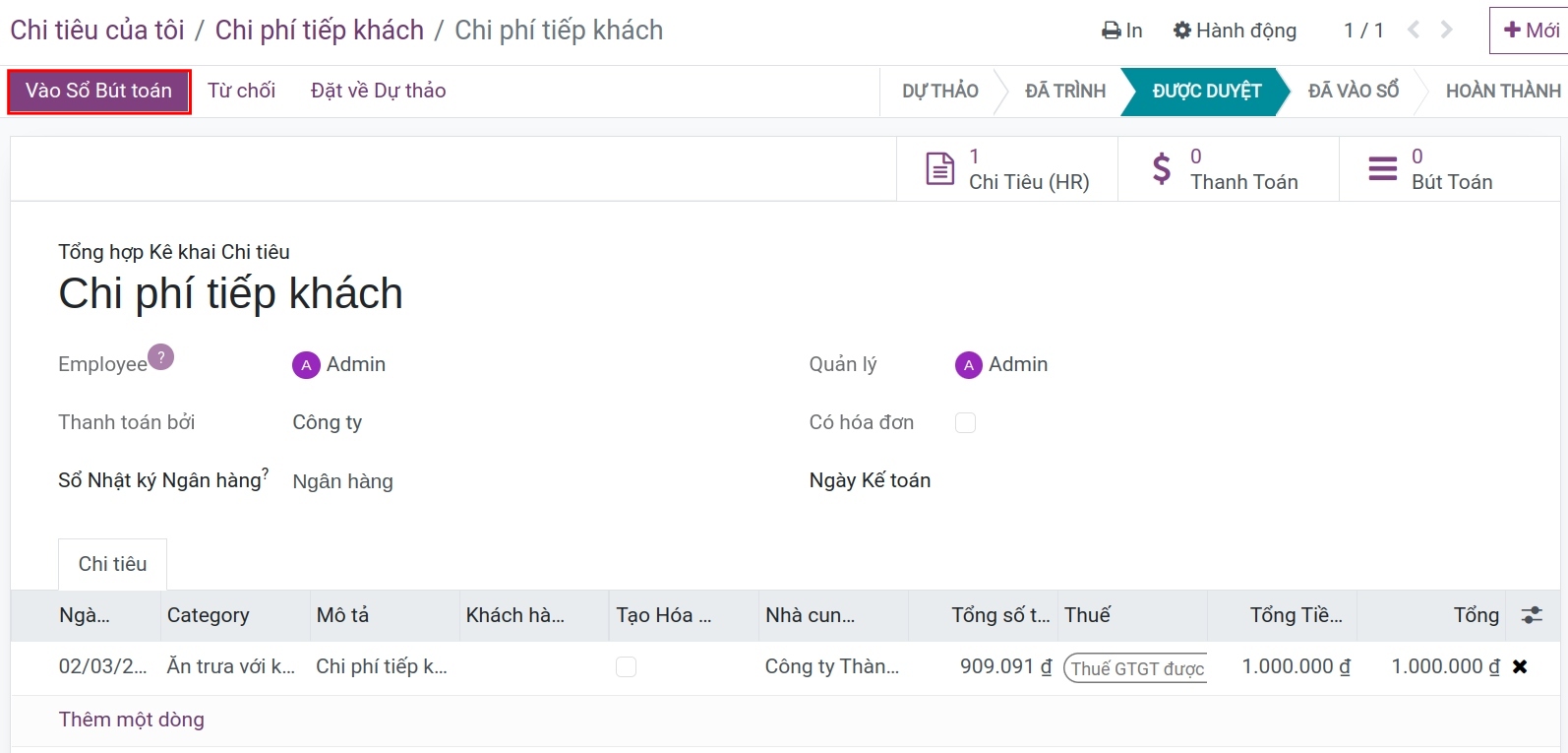Click Thêm một dòng link
The height and width of the screenshot is (753, 1568).
(x=132, y=720)
